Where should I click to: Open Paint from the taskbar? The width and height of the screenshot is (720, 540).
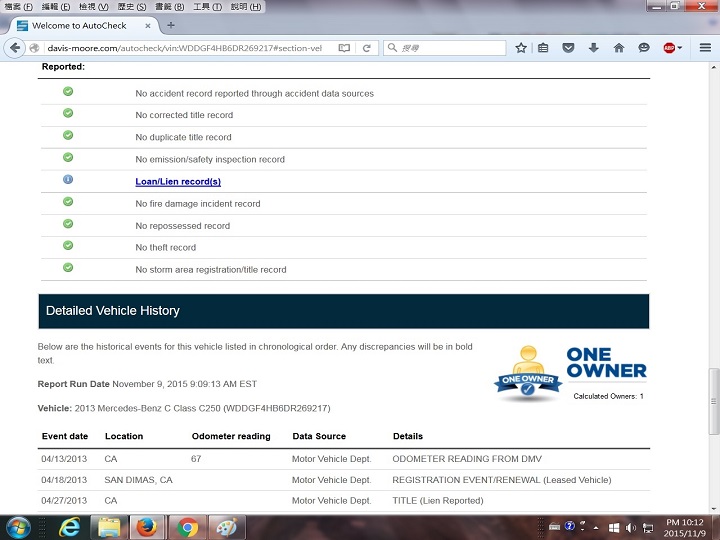point(227,528)
